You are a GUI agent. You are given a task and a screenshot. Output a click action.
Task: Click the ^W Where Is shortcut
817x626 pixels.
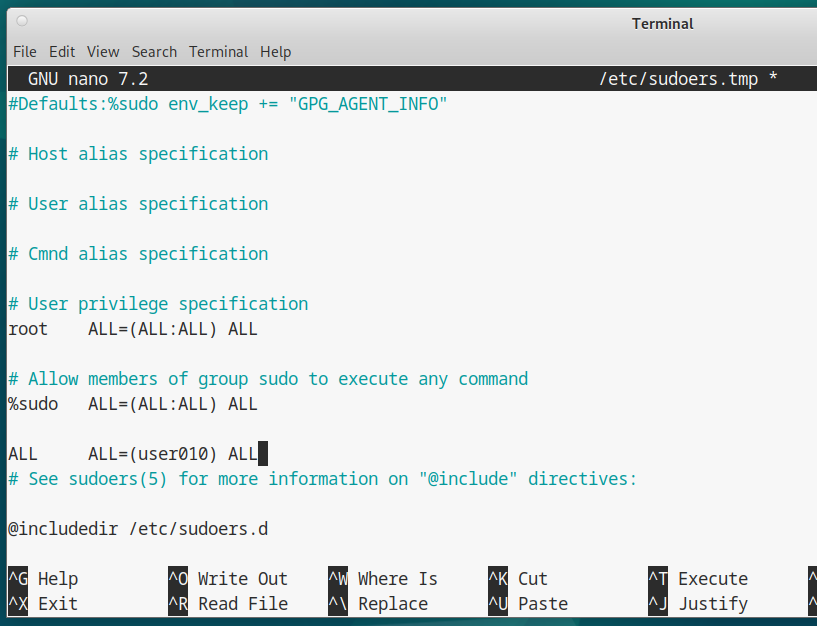(x=383, y=579)
